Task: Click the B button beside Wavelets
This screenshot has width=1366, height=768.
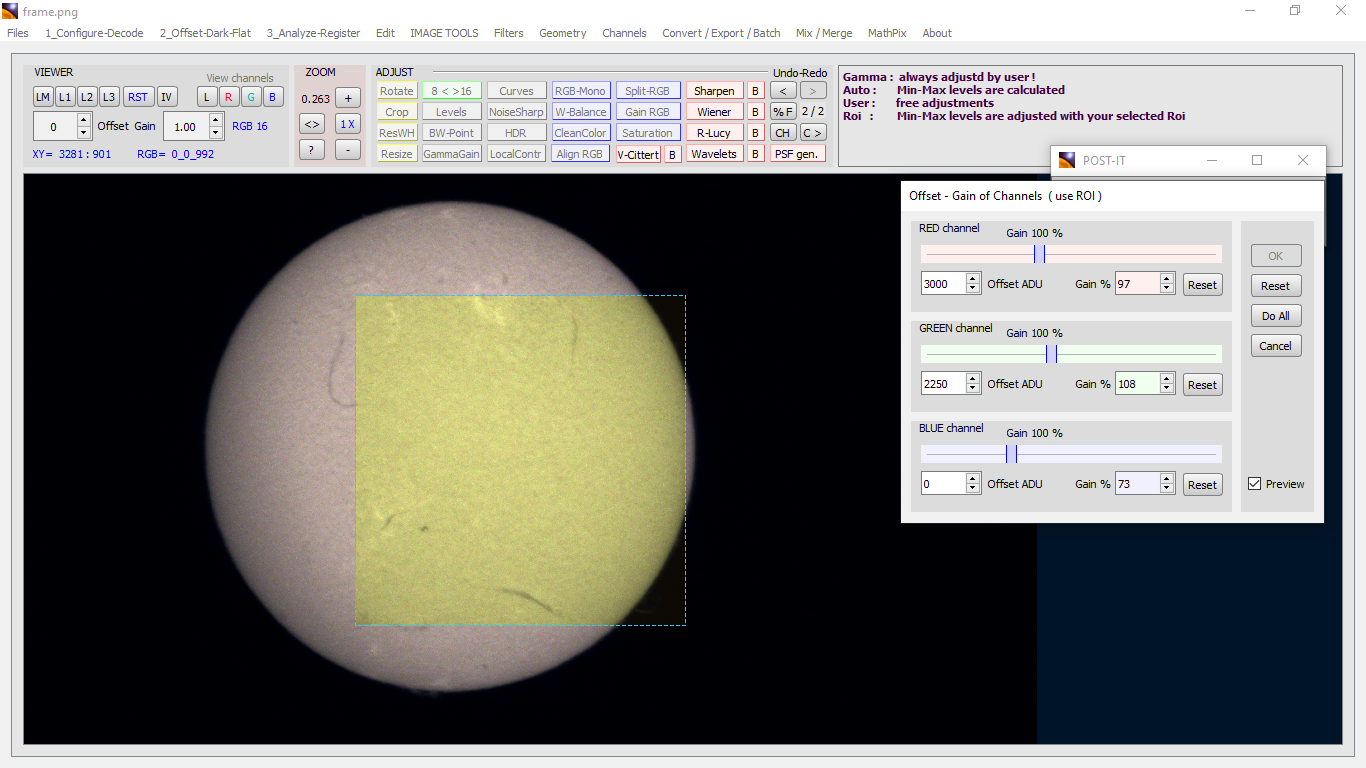Action: coord(756,154)
